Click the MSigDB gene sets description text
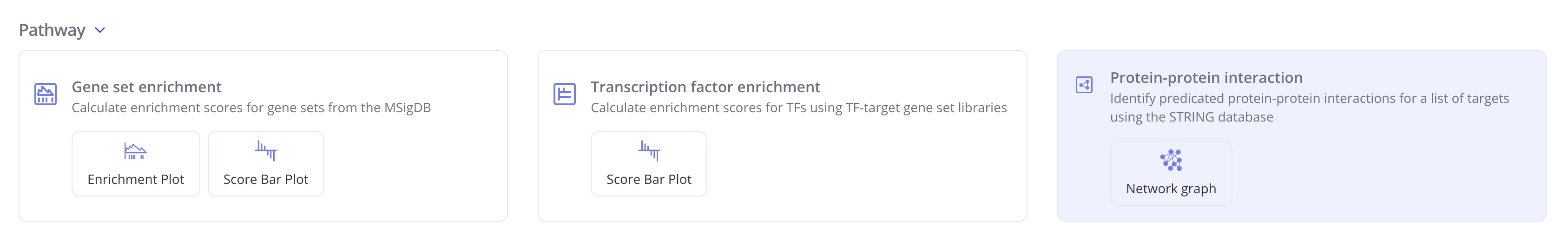Screen dimensions: 1568x244 (x=251, y=108)
